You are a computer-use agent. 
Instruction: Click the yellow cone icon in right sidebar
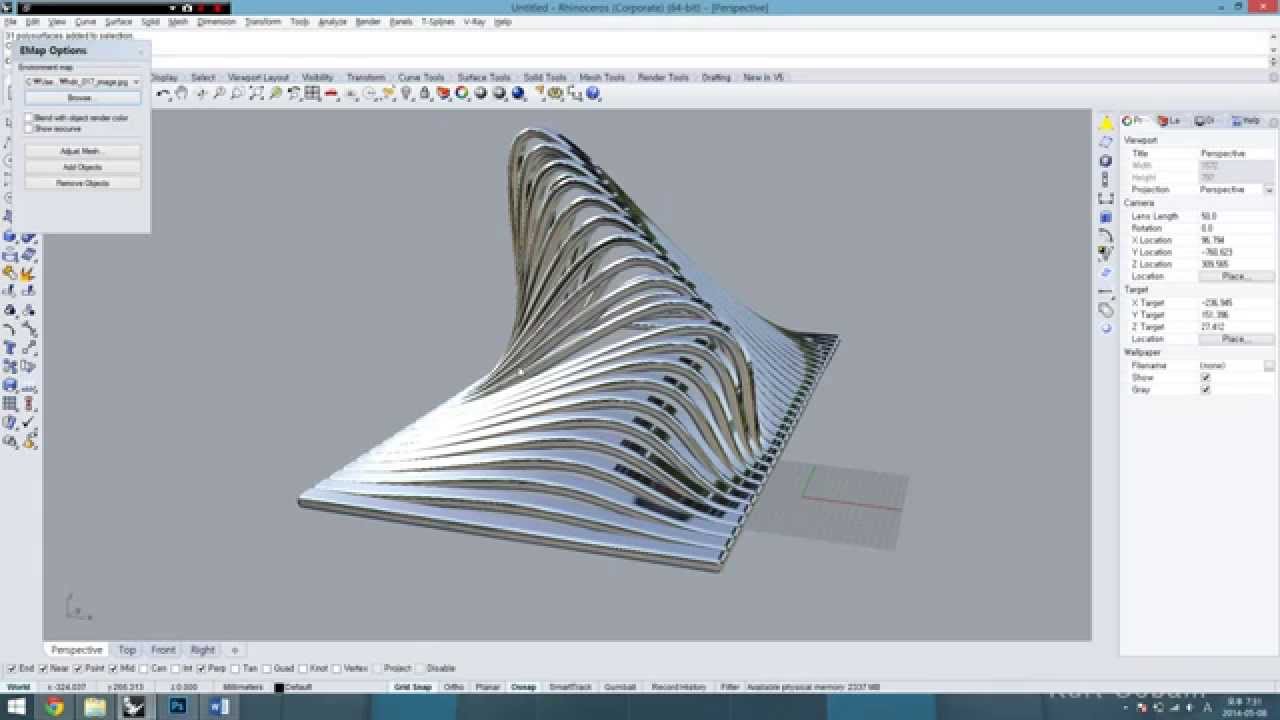[1106, 123]
